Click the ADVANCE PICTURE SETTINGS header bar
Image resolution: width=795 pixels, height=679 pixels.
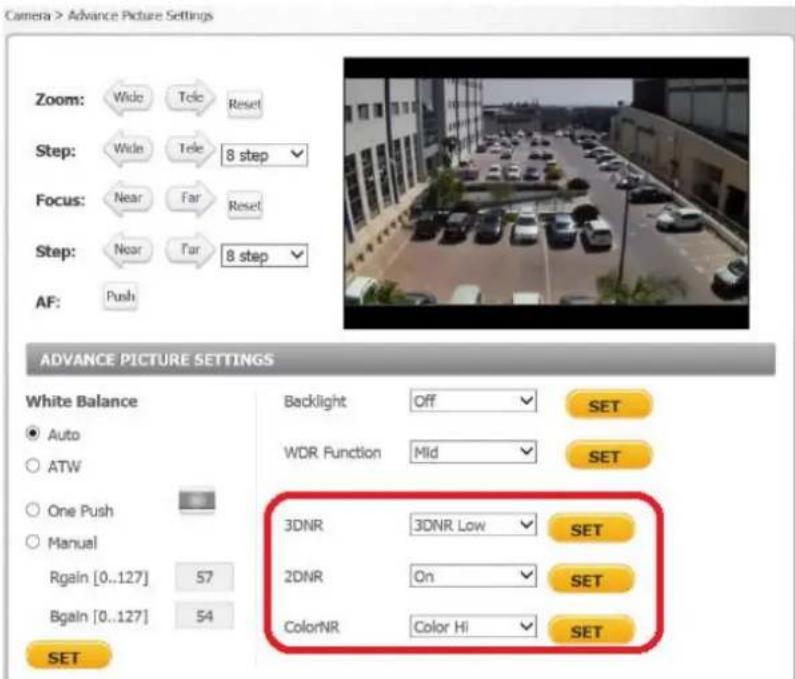tap(401, 360)
